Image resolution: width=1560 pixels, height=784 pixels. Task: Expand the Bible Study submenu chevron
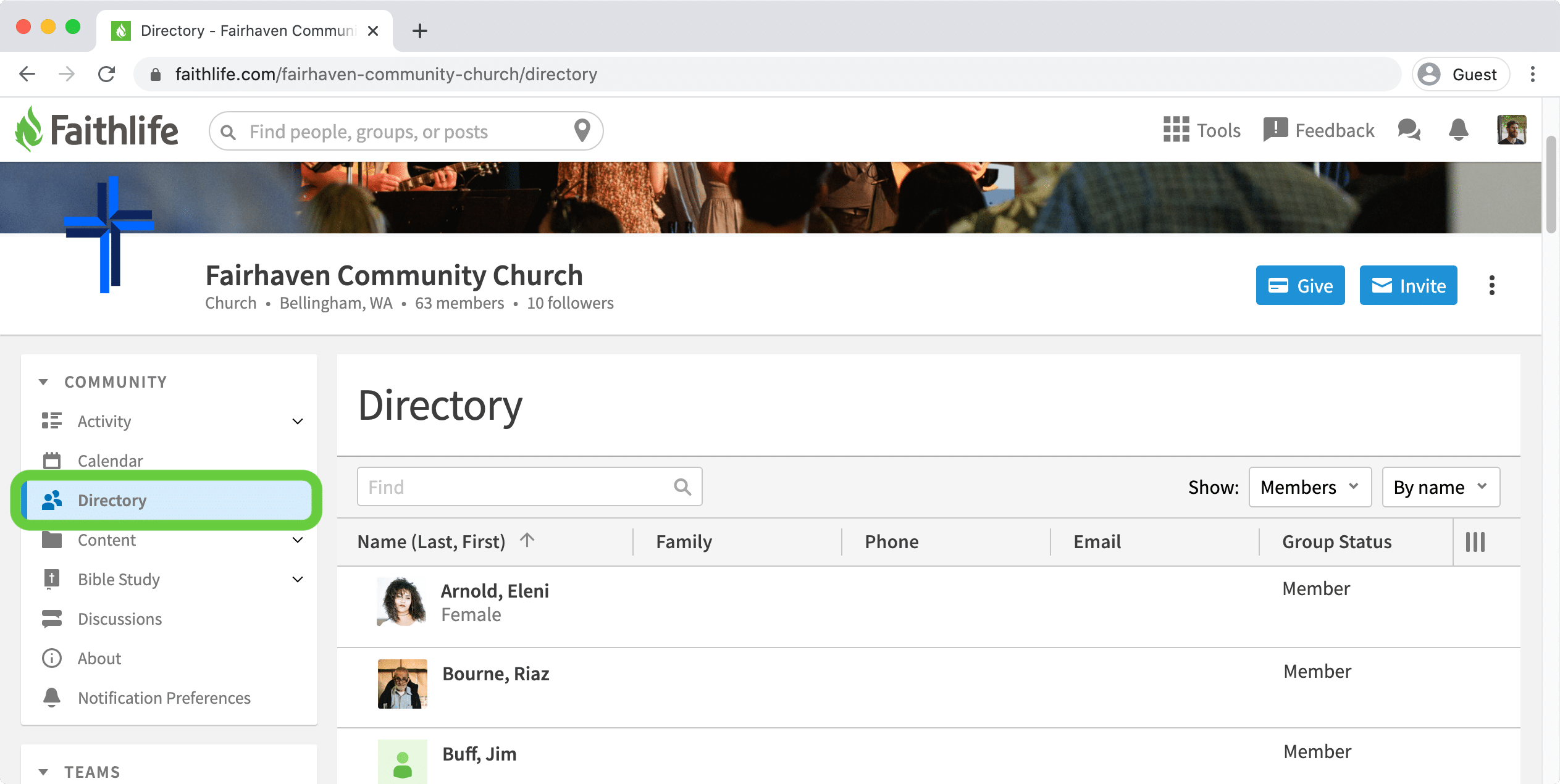[x=298, y=580]
